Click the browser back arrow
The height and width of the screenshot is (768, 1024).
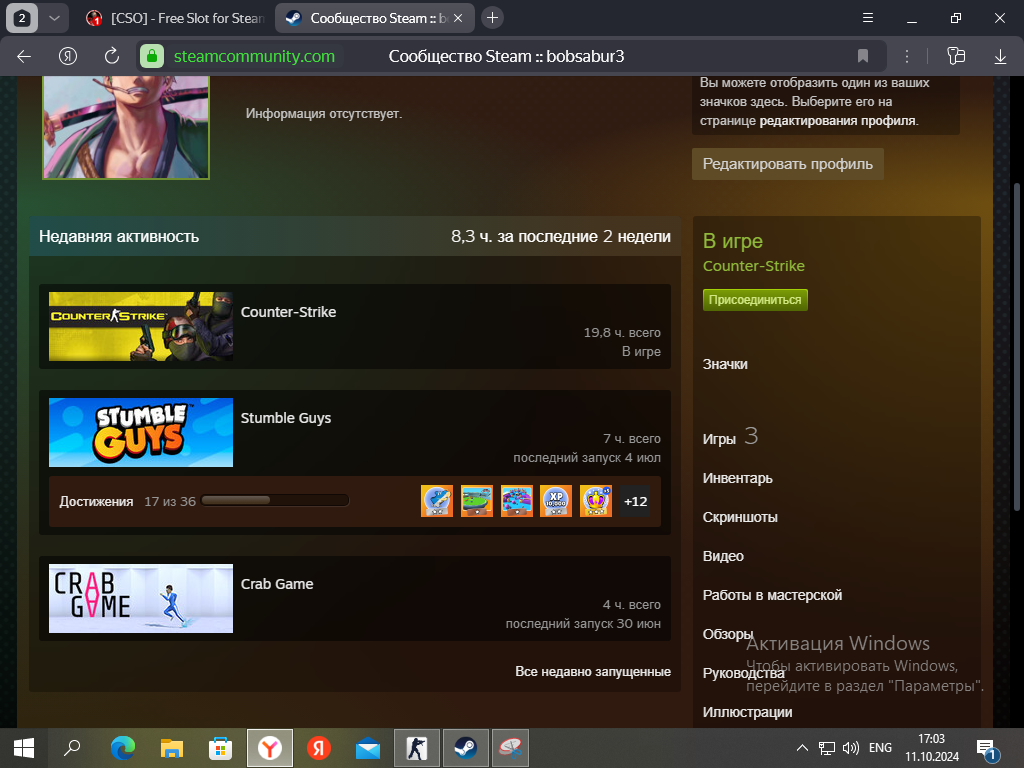[x=24, y=56]
